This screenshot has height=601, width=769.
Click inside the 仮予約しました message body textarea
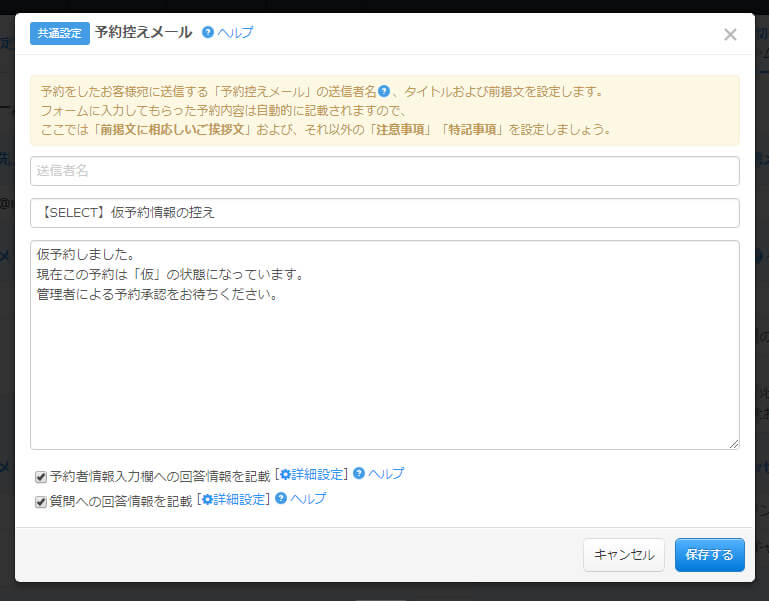[x=385, y=345]
